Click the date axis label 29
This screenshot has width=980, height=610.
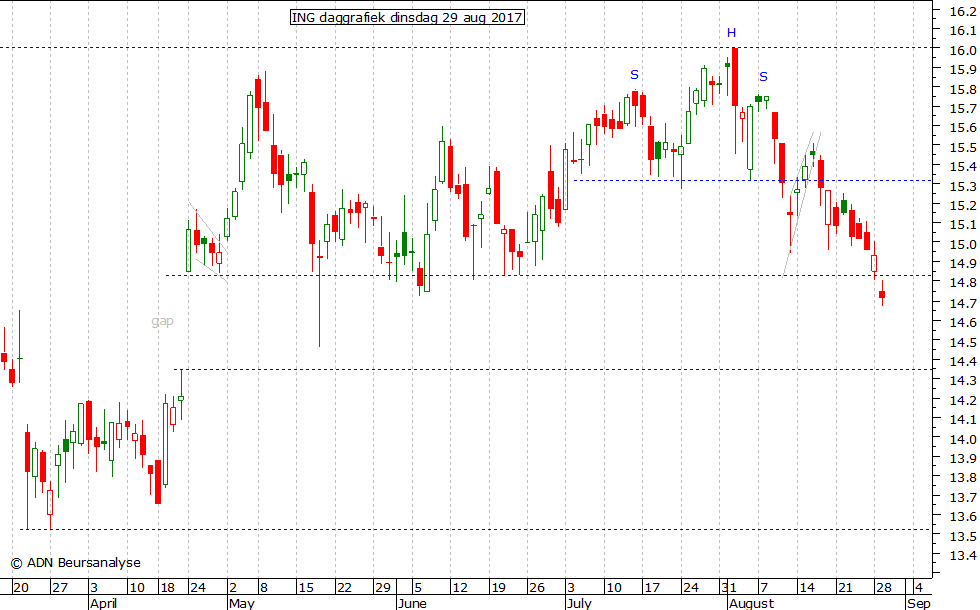pyautogui.click(x=382, y=588)
